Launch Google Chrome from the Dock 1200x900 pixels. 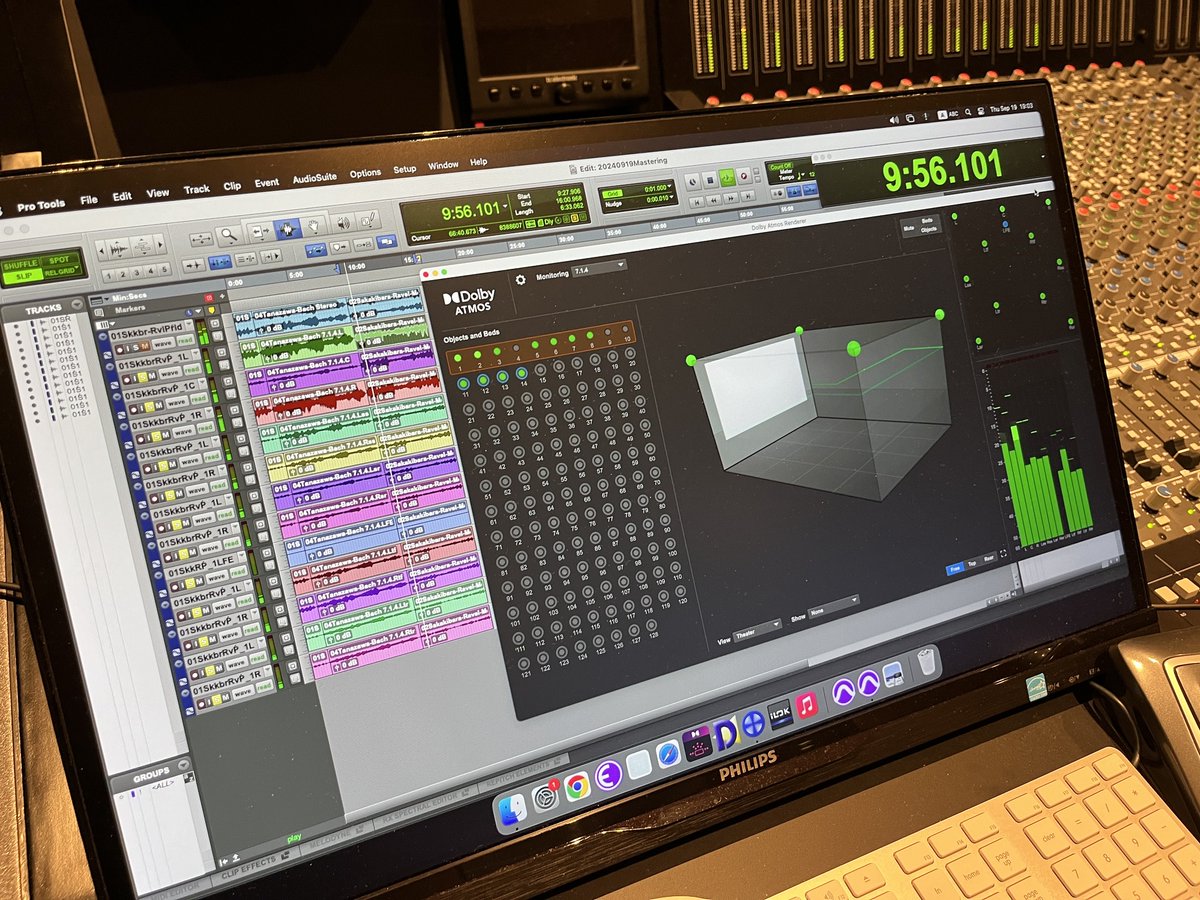(x=577, y=787)
